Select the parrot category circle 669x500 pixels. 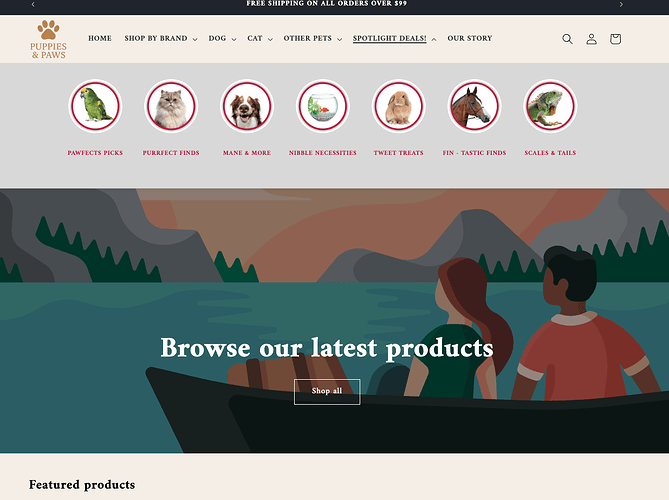click(95, 106)
